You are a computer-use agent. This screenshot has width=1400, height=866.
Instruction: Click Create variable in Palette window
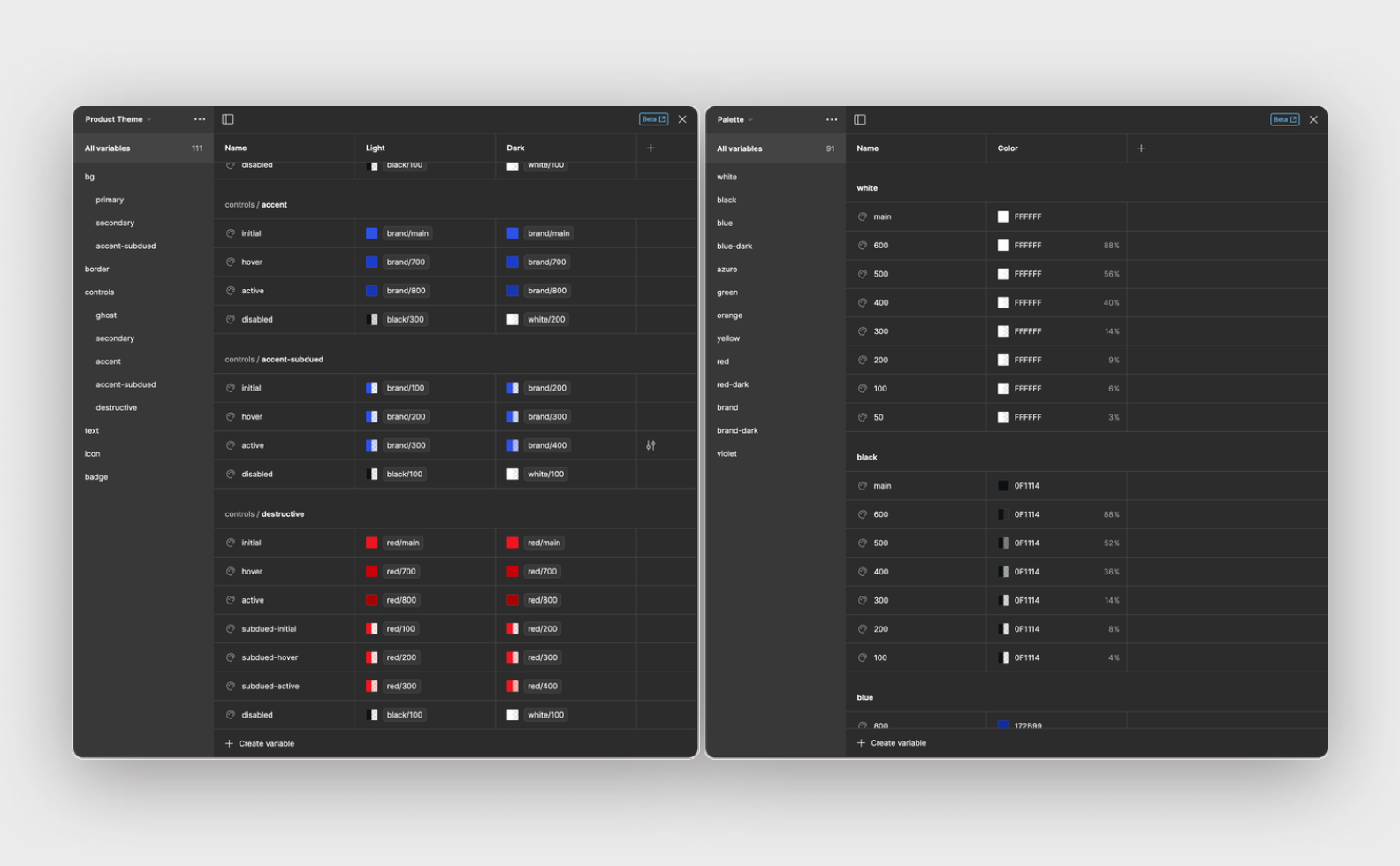coord(892,743)
